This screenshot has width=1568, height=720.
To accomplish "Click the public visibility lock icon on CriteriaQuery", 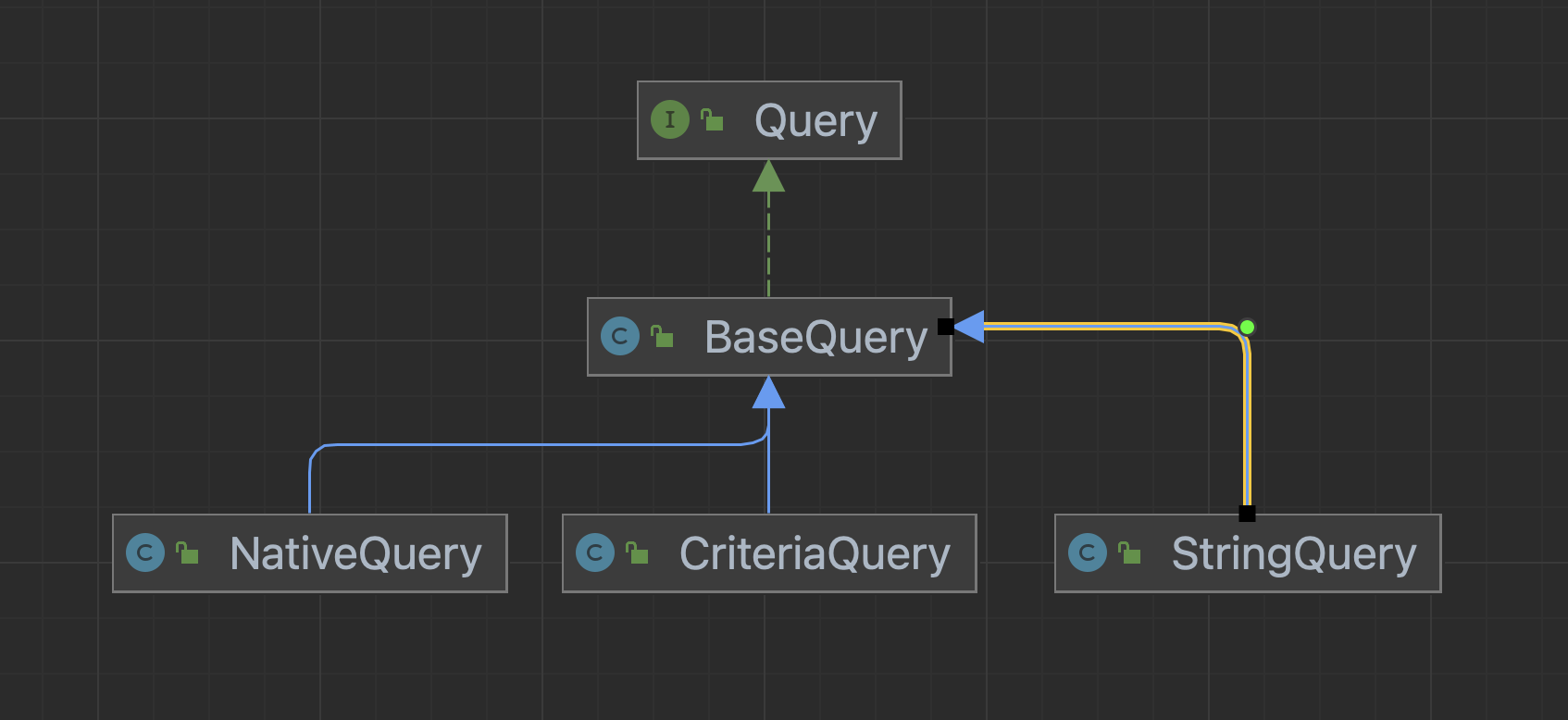I will pos(637,552).
